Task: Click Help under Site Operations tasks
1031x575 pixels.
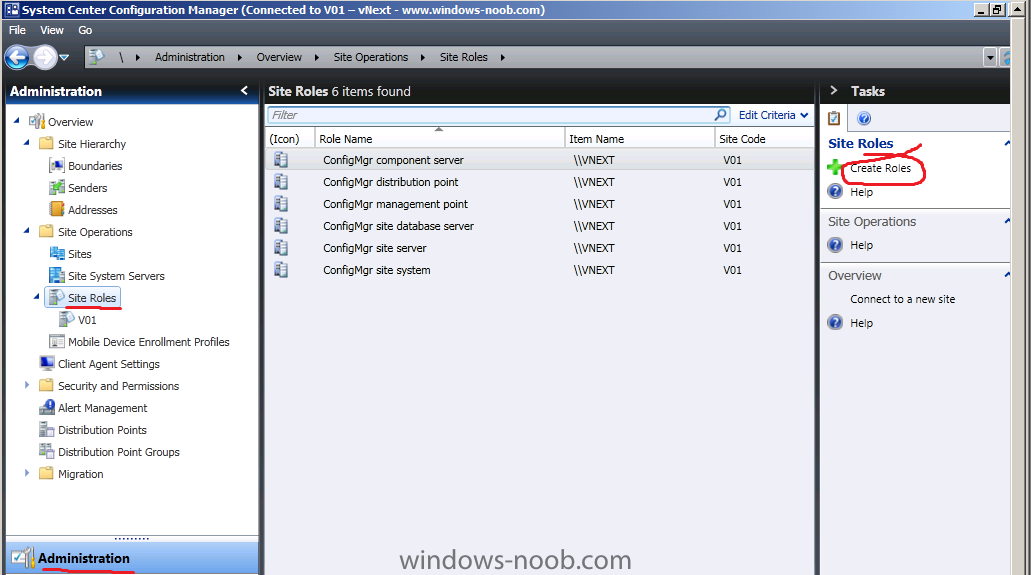Action: coord(861,245)
